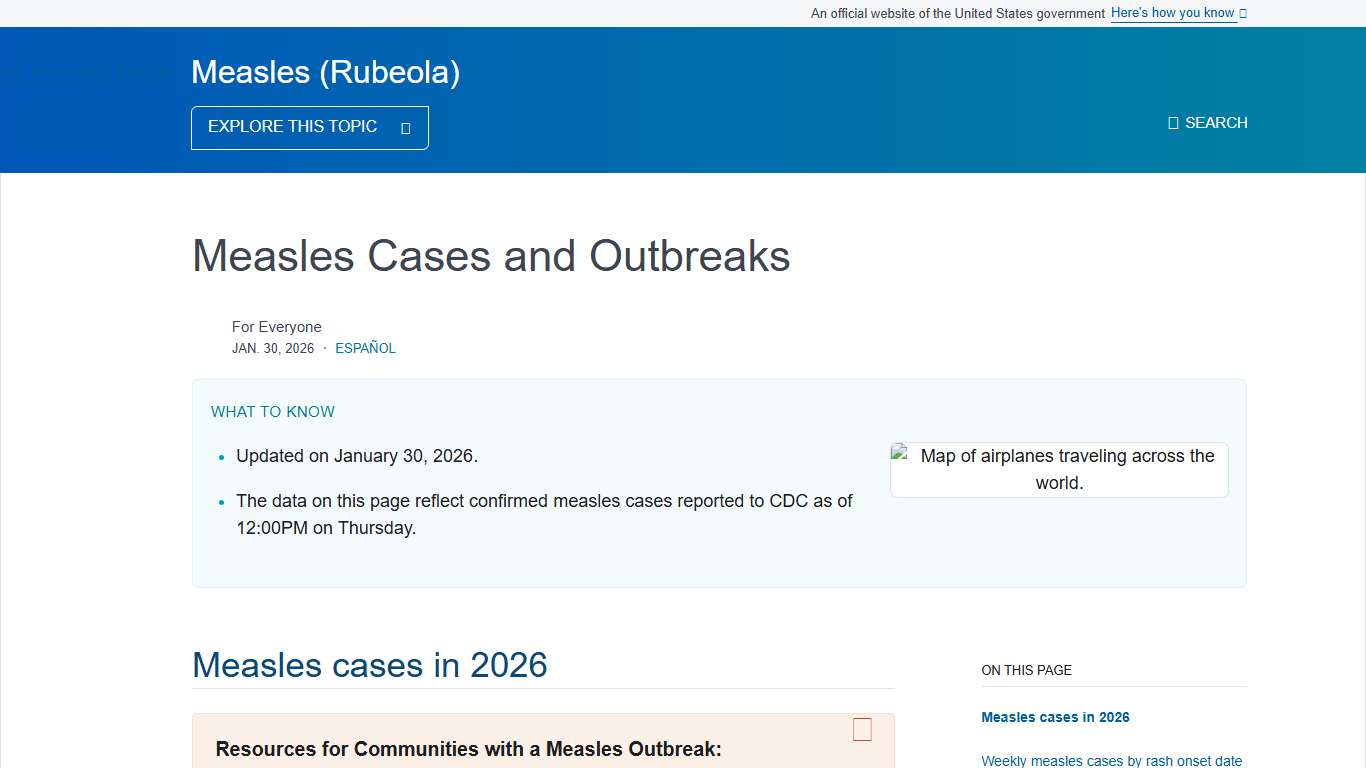Click the broken image placeholder icon
The height and width of the screenshot is (768, 1366).
click(x=901, y=456)
